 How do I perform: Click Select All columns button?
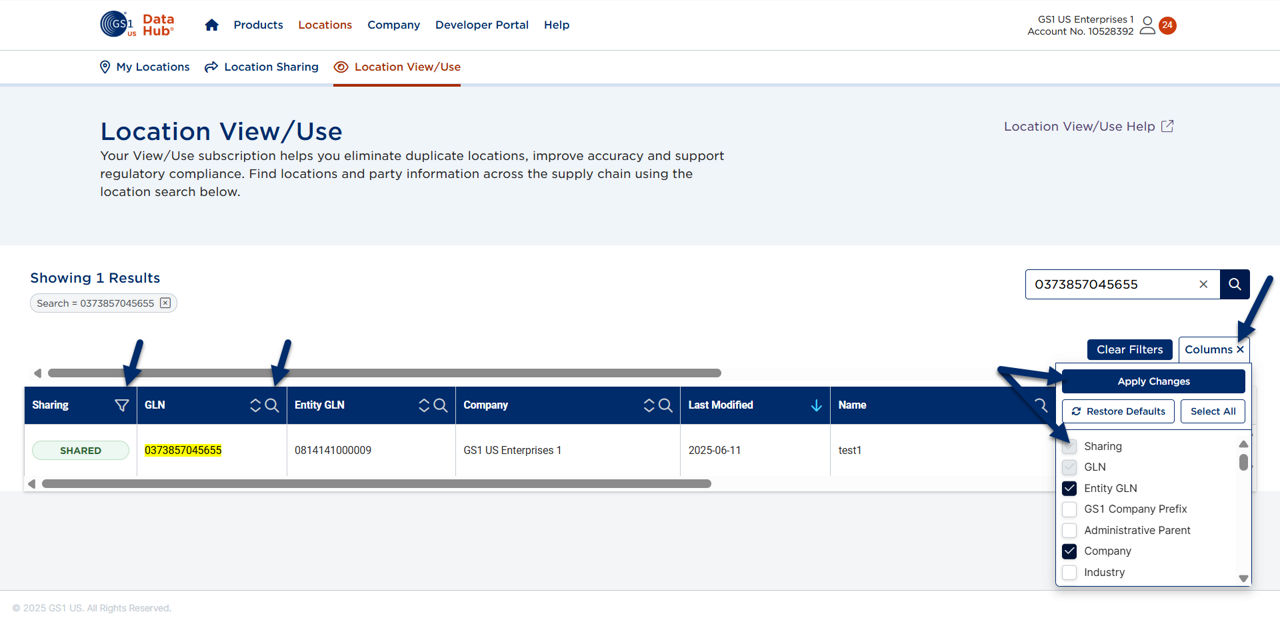tap(1213, 411)
